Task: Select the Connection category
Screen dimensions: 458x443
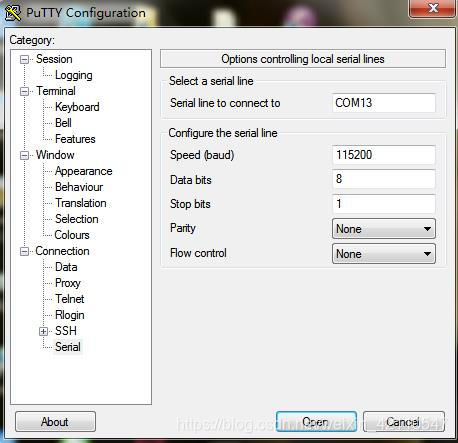Action: (x=62, y=251)
